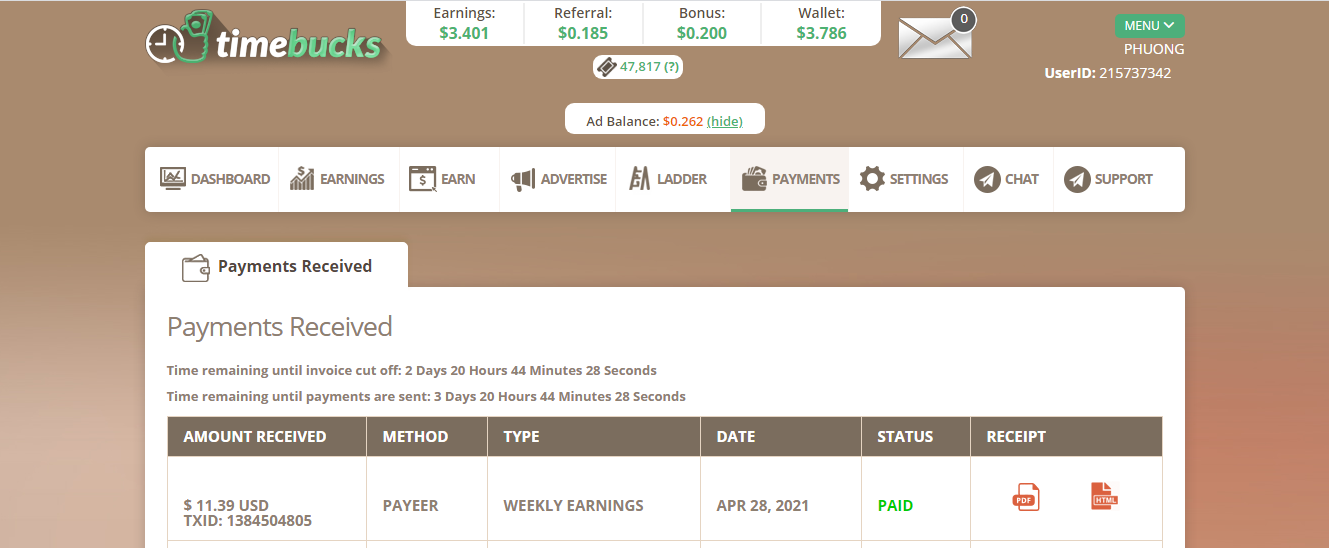Click the invoice cut off time remaining line
The width and height of the screenshot is (1329, 548).
pyautogui.click(x=412, y=370)
